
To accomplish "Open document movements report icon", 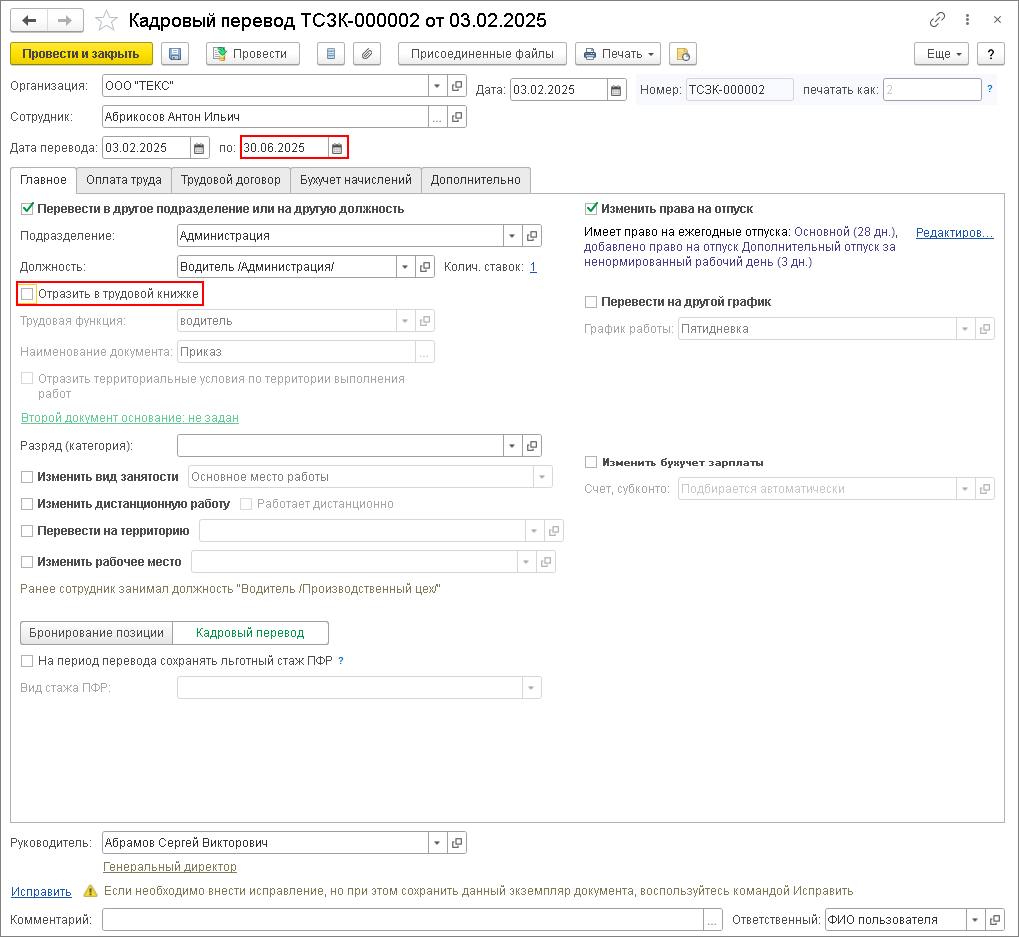I will tap(331, 54).
